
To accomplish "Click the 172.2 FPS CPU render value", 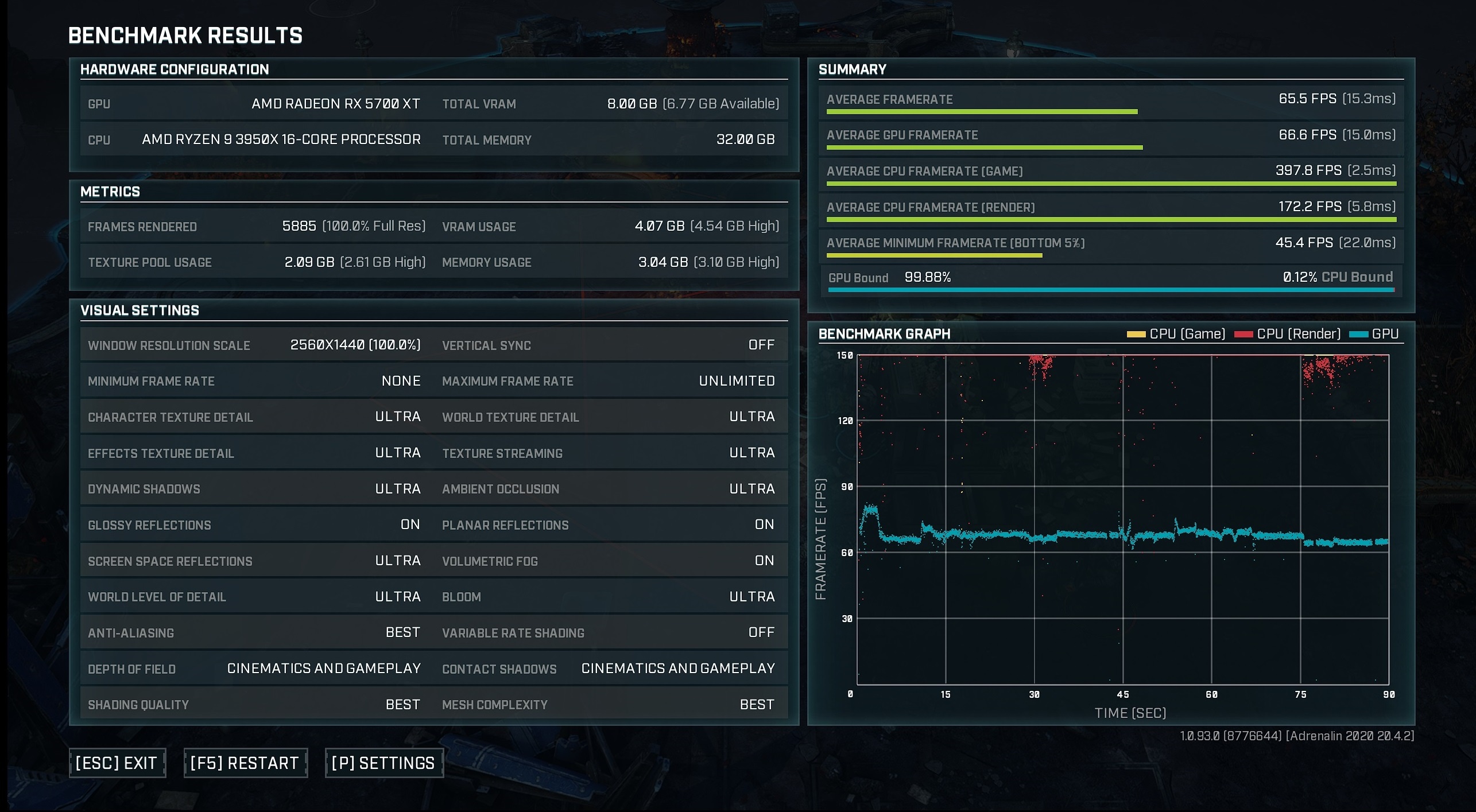I will [x=1310, y=207].
